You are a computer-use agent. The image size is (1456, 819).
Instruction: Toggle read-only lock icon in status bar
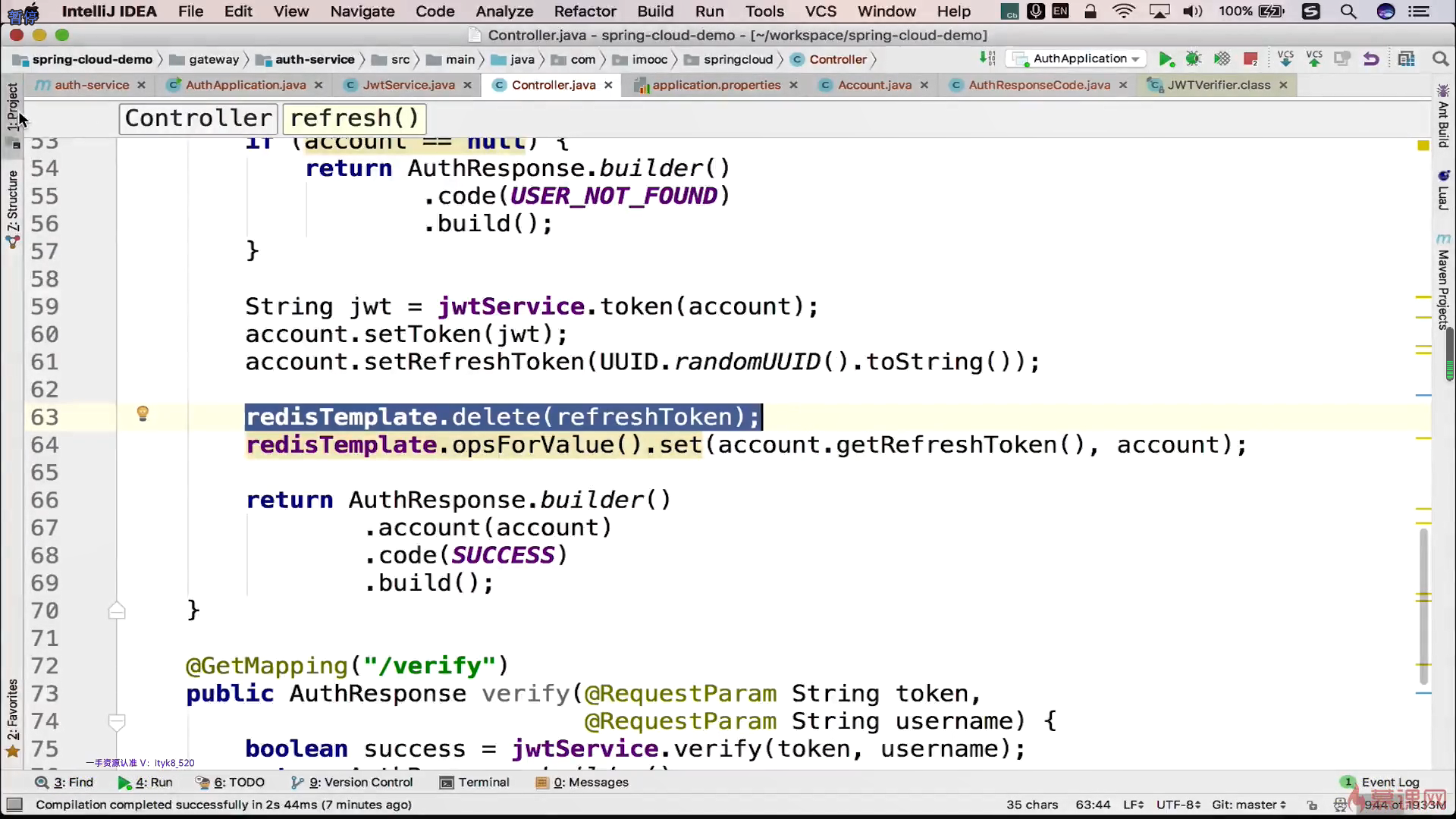1312,805
